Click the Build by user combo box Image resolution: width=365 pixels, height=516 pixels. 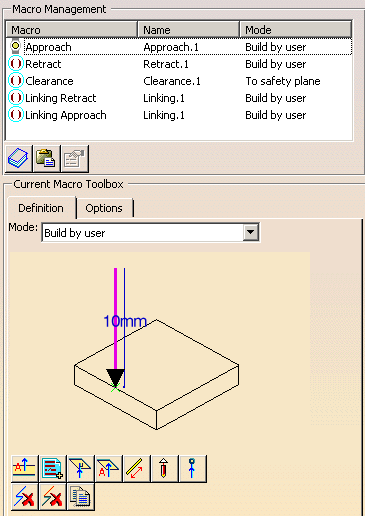[150, 232]
